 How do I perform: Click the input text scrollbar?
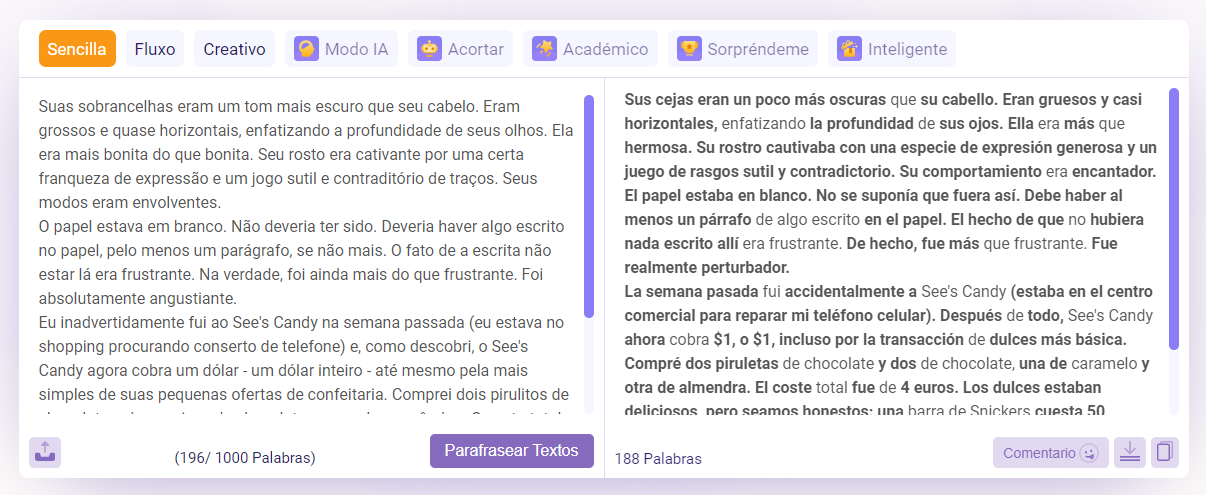coord(589,207)
